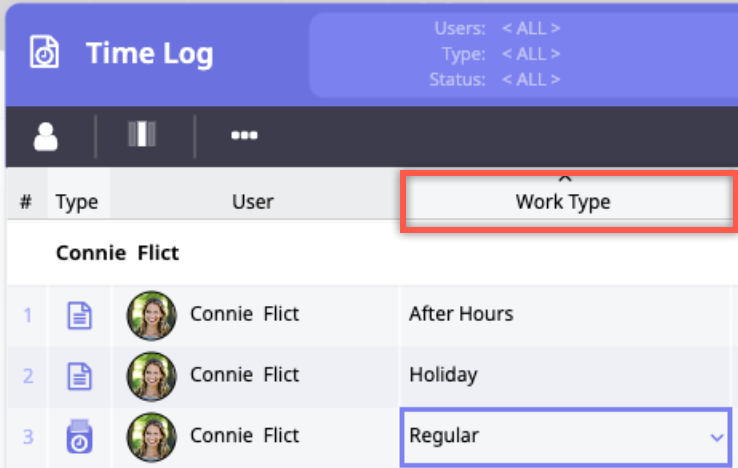Click Connie Flict's avatar in row 1
The image size is (738, 468).
tap(151, 315)
